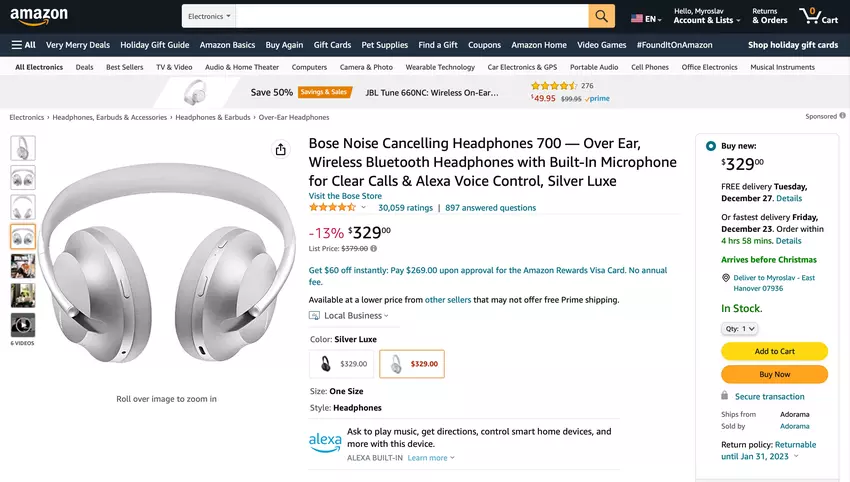The width and height of the screenshot is (850, 482).
Task: Visit the Bose Store link
Action: 344,195
